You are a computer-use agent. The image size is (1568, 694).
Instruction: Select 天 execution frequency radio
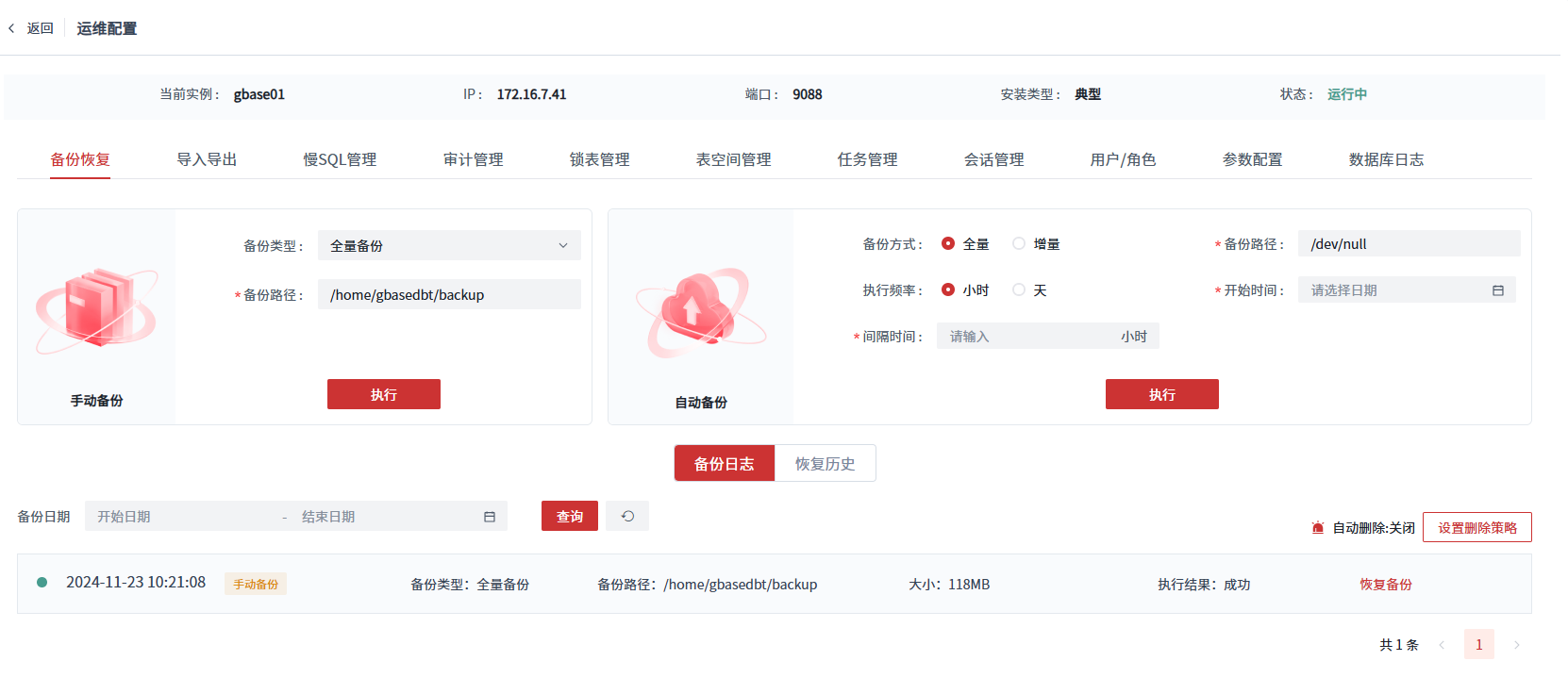pyautogui.click(x=1019, y=289)
